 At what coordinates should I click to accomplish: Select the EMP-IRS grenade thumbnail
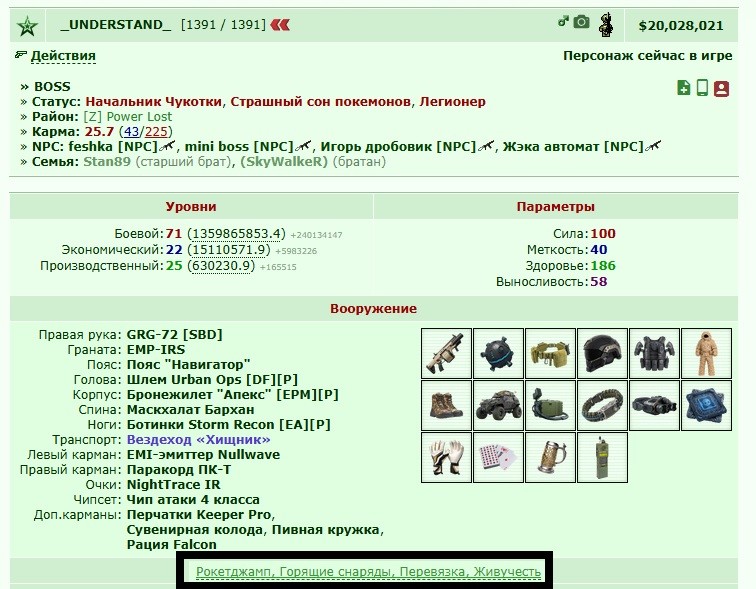coord(499,353)
